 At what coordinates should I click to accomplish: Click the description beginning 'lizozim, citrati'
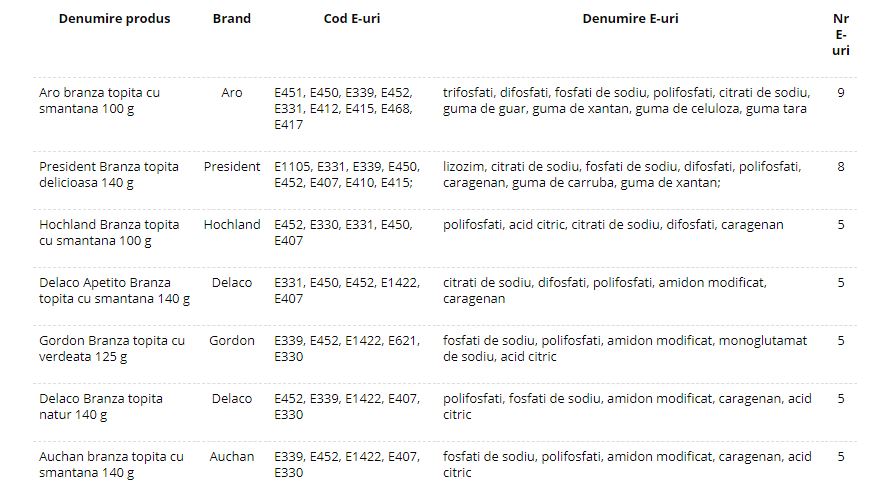point(622,175)
